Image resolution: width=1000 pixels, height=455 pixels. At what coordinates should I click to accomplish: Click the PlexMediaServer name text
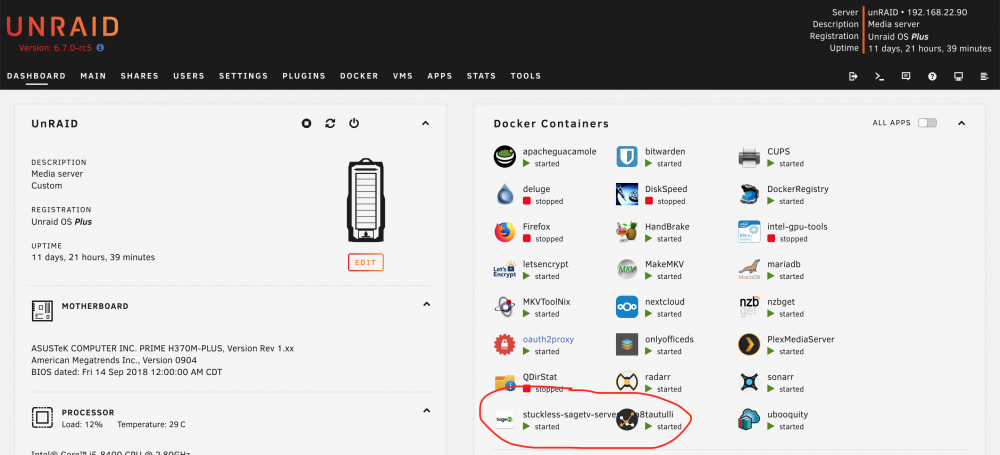pos(800,339)
